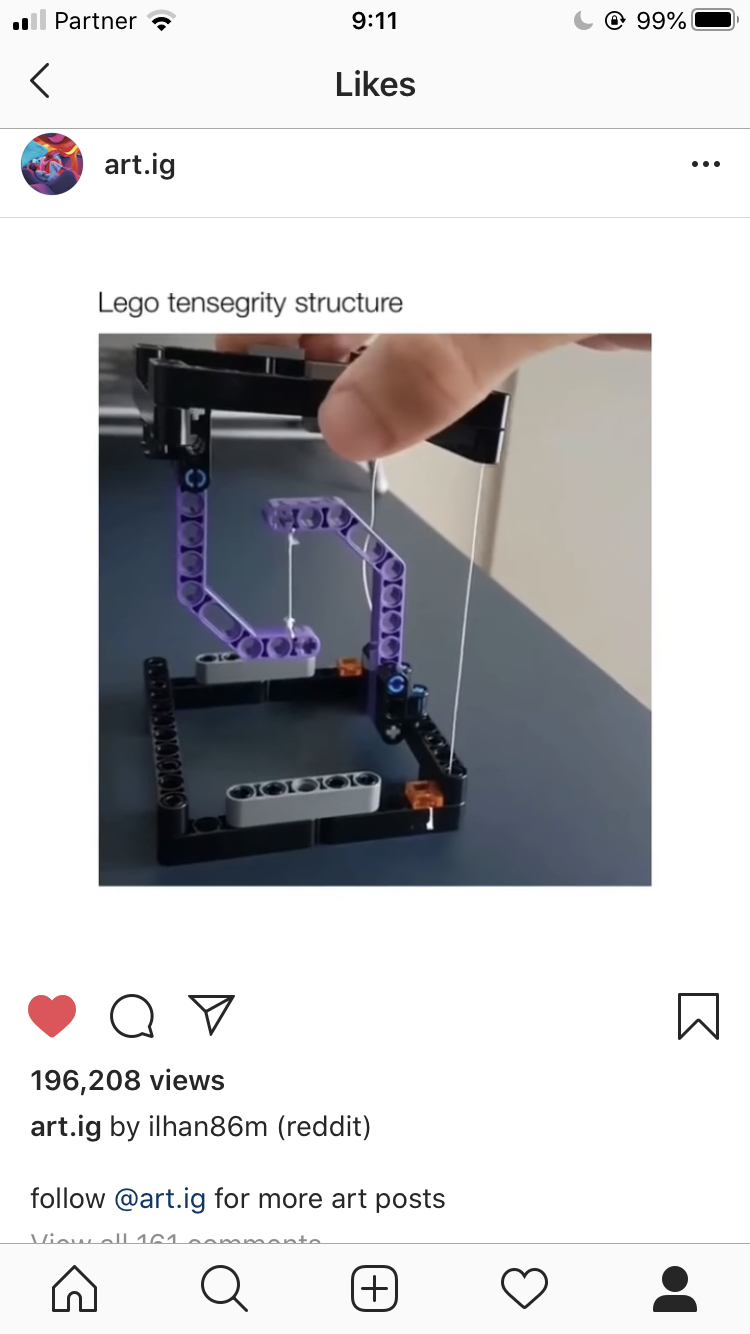The width and height of the screenshot is (750, 1334).
Task: Create a new post with plus icon
Action: point(375,1289)
